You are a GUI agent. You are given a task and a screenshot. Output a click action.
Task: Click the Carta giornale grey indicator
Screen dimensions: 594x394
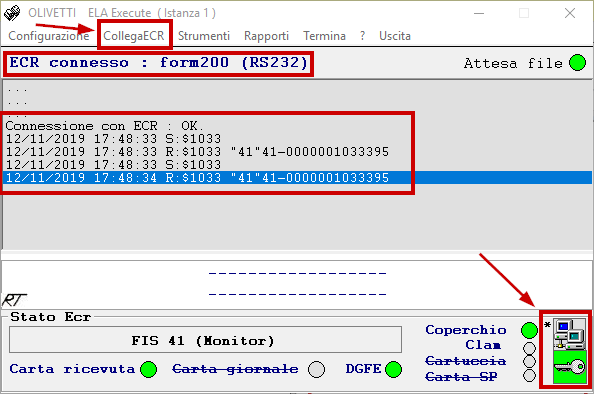pos(316,369)
